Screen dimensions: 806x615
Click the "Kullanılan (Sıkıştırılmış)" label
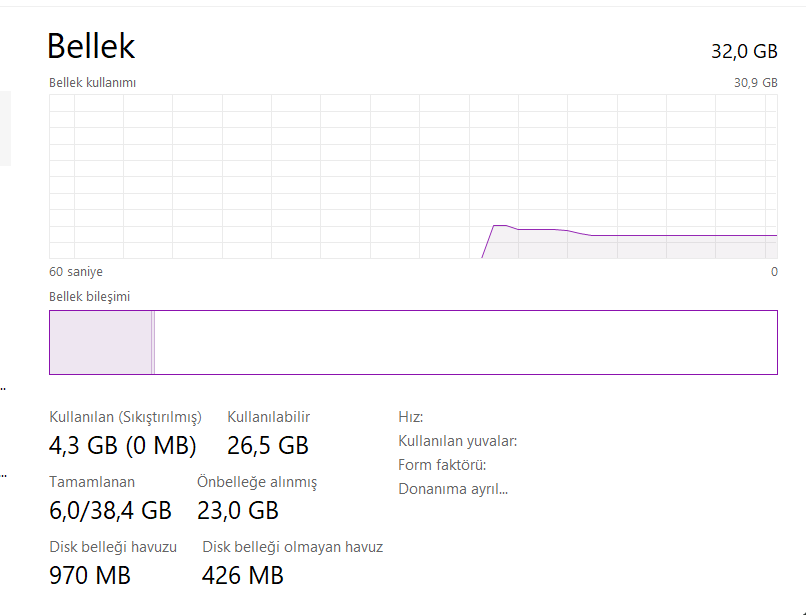(125, 417)
